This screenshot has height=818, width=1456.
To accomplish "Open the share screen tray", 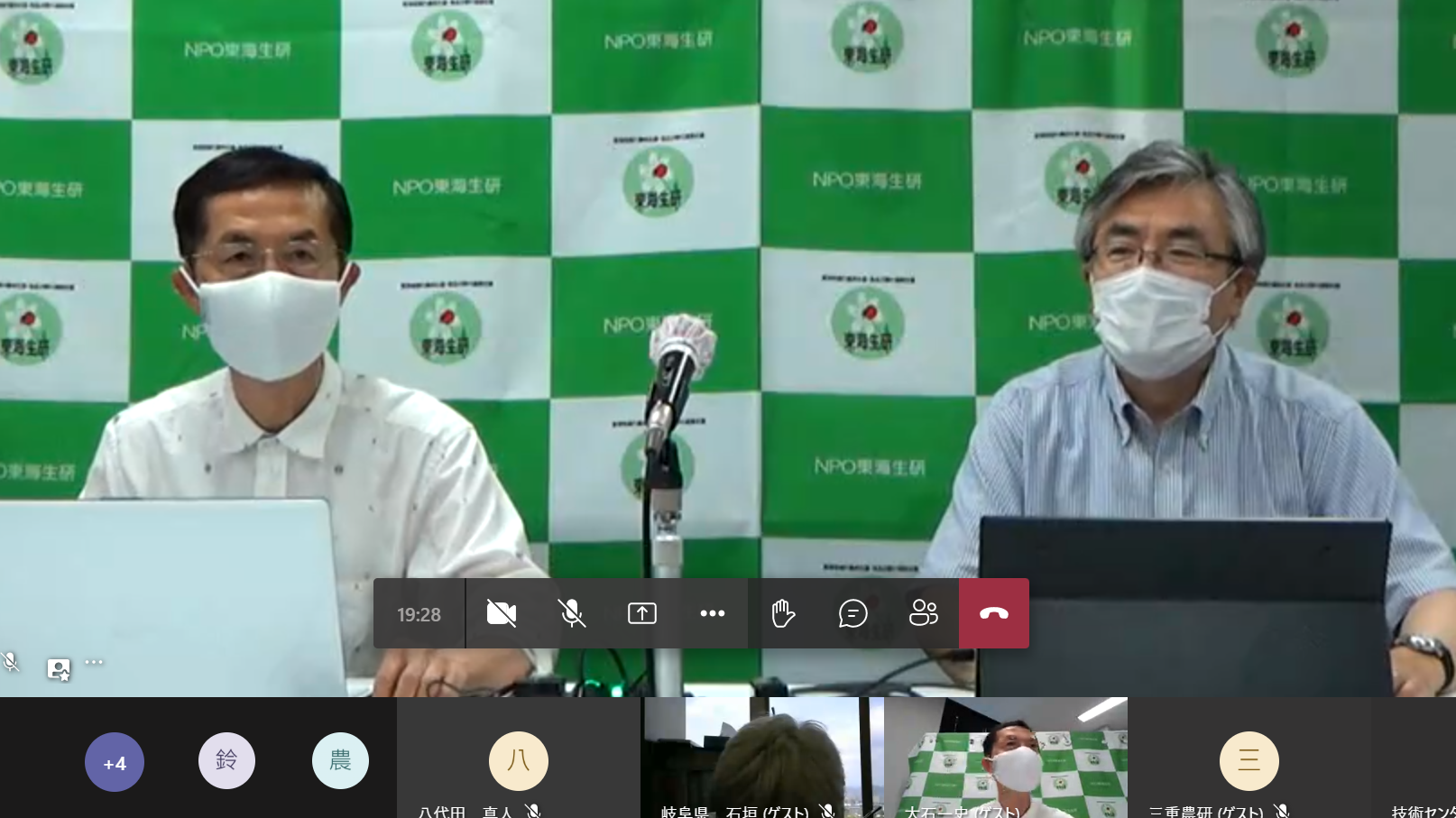I will tap(641, 613).
